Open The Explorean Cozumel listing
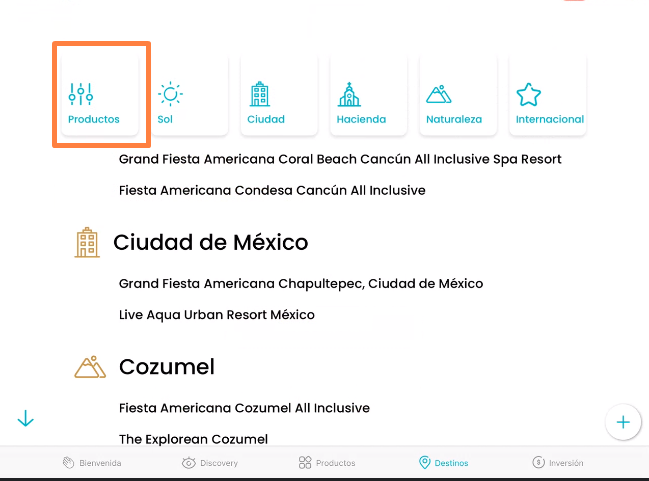Image resolution: width=649 pixels, height=481 pixels. click(193, 439)
